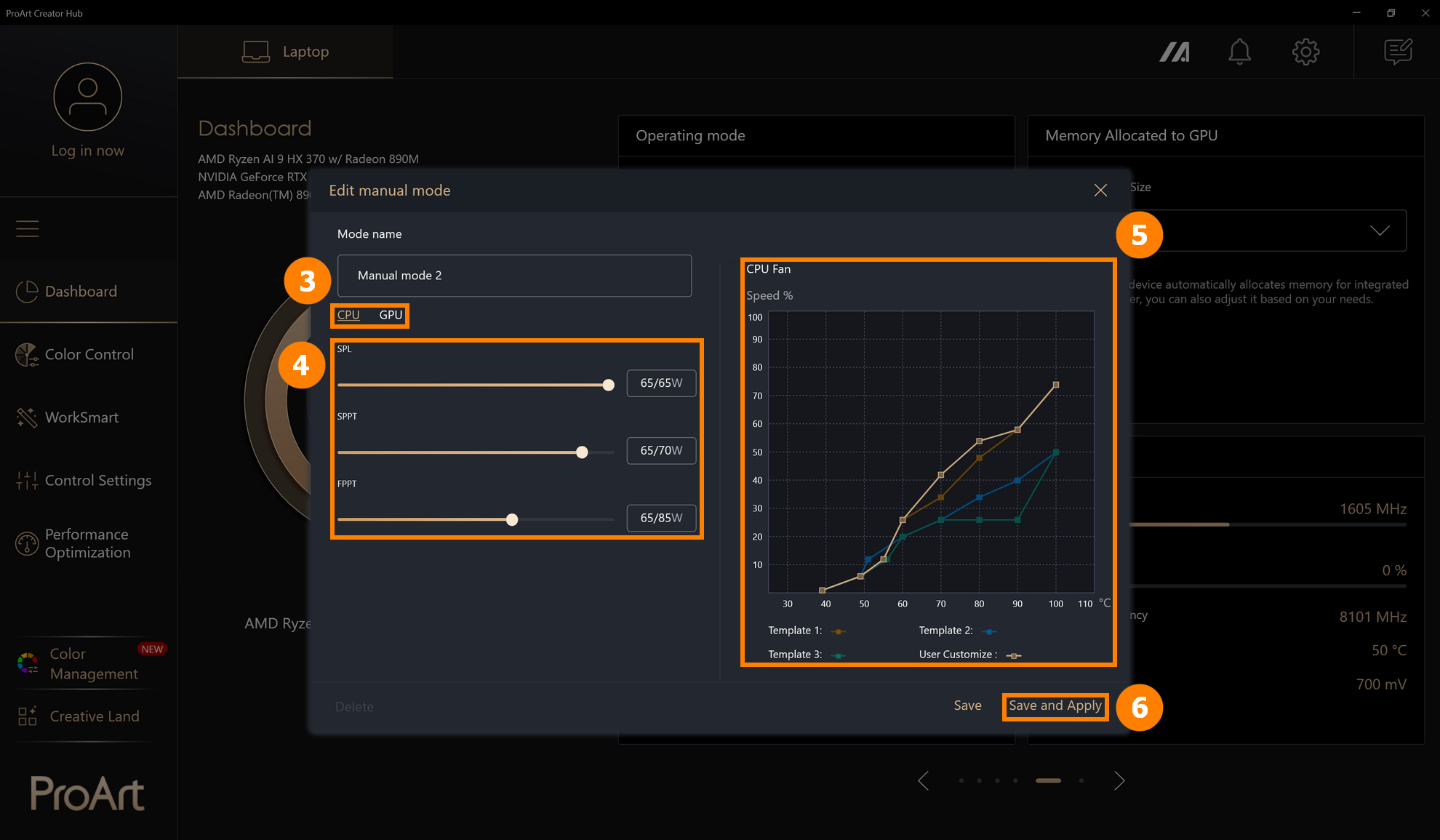Click the Creative Land grid icon
Image resolution: width=1440 pixels, height=840 pixels.
tap(28, 716)
